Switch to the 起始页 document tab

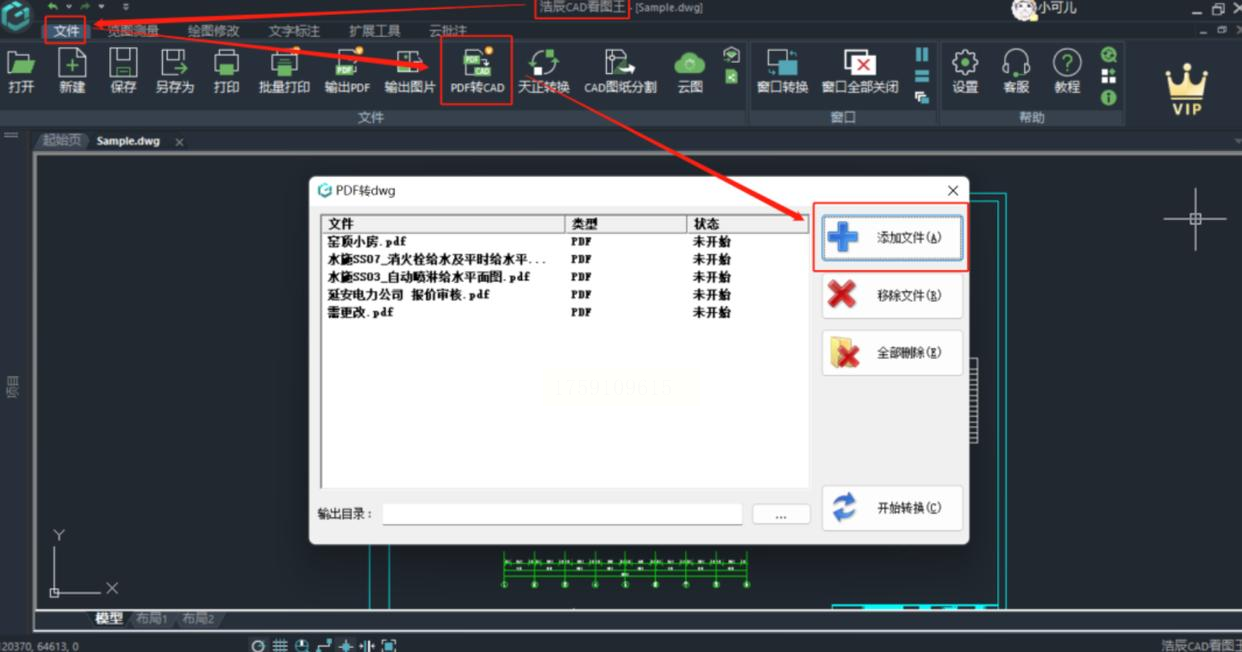(x=61, y=141)
